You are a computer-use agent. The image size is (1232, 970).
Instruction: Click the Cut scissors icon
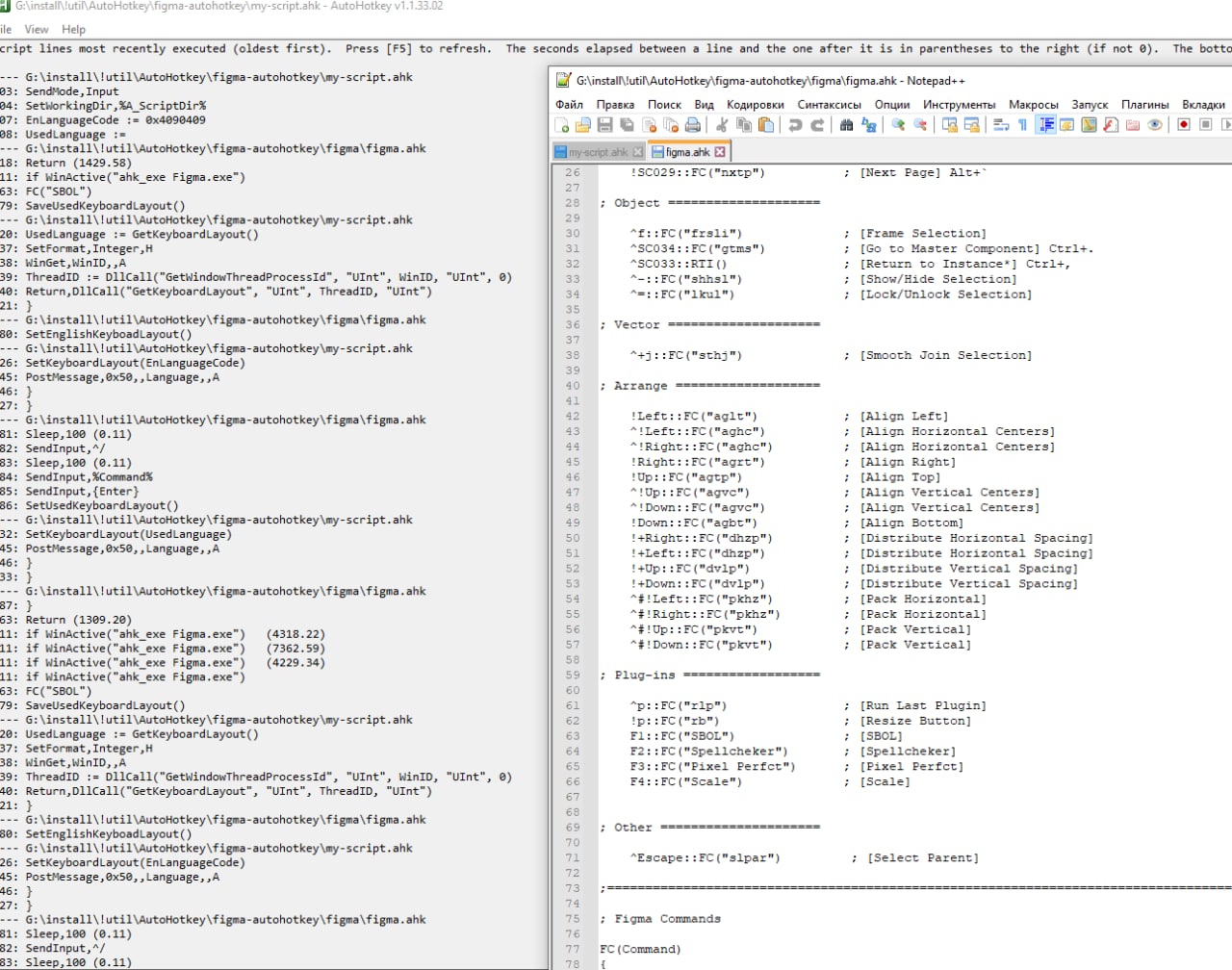(x=722, y=125)
